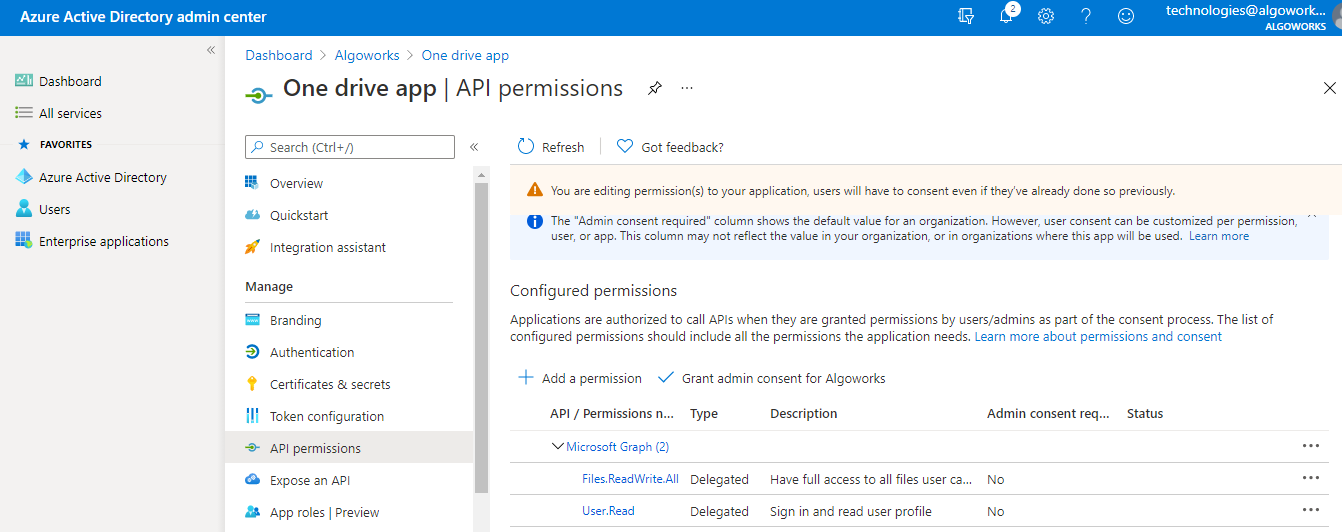Screen dimensions: 1342x532
Task: Click Grant admin consent for Algoworks
Action: click(772, 378)
